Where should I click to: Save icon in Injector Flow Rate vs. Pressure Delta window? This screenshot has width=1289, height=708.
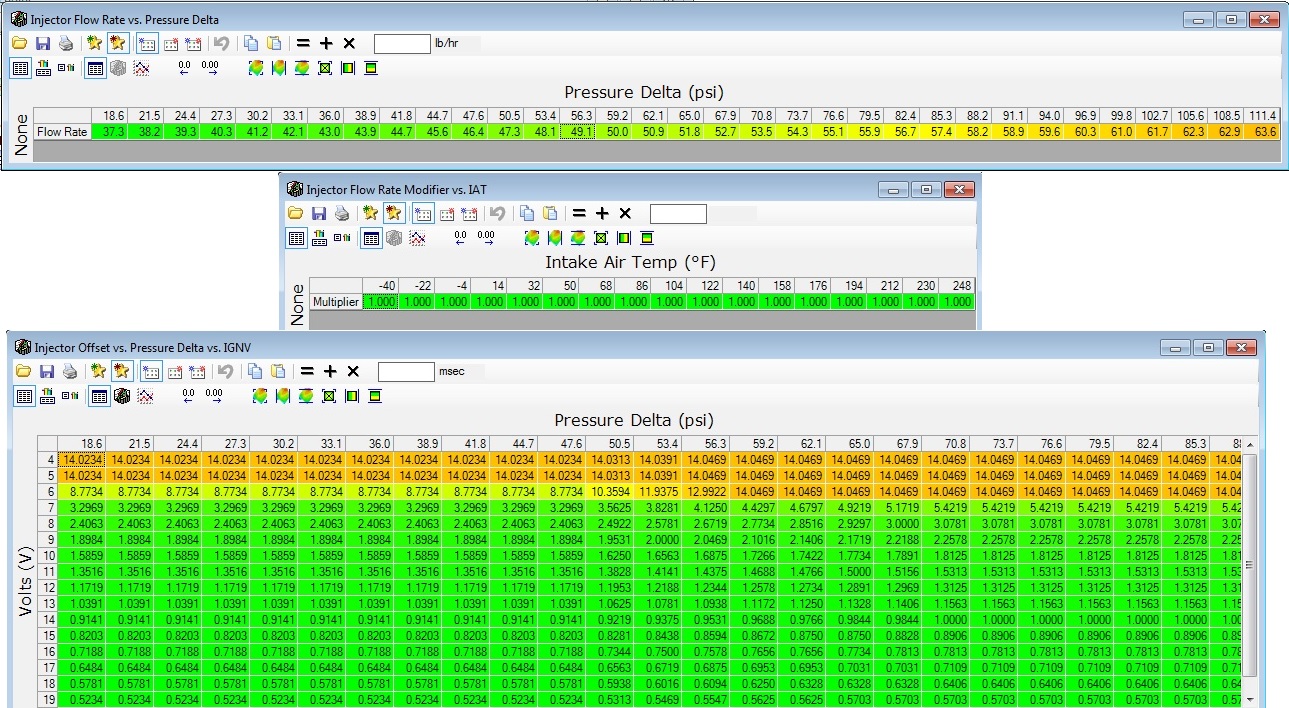click(x=43, y=43)
